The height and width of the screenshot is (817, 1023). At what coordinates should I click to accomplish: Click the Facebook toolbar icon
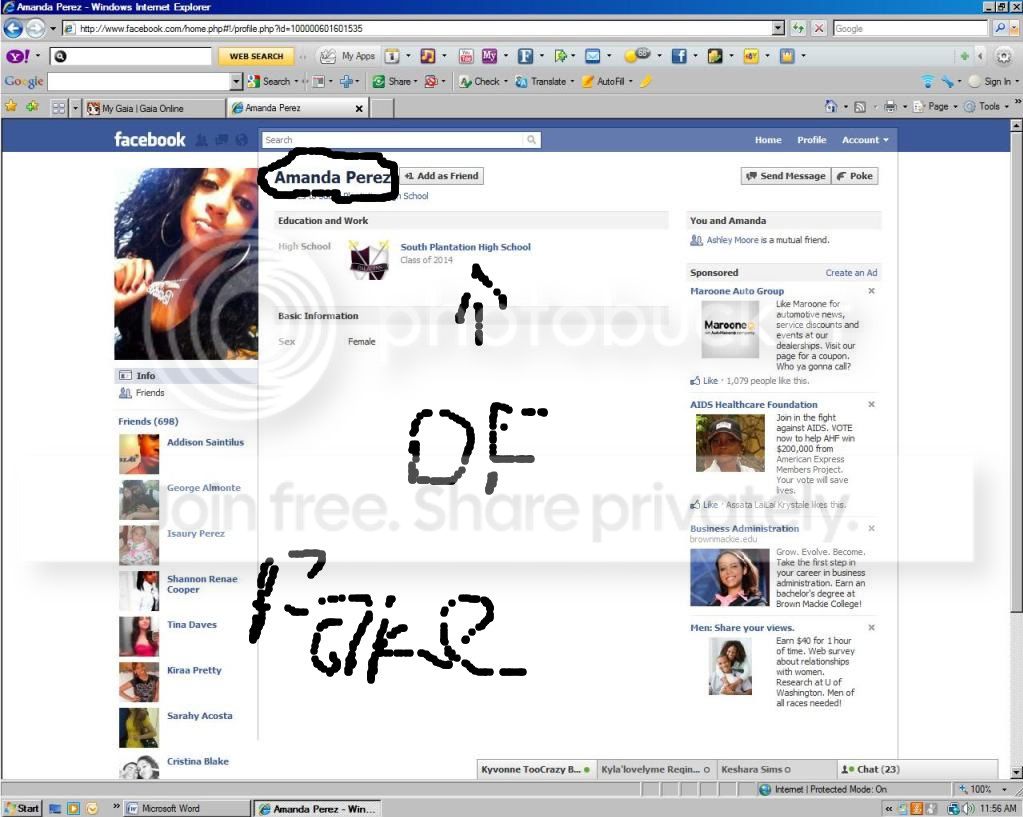coord(679,56)
